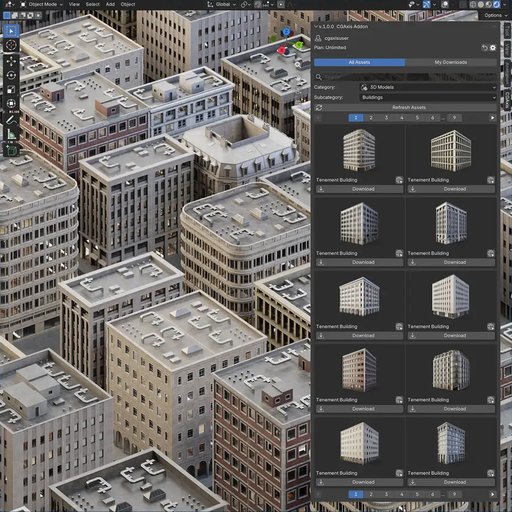Open the Add menu
The image size is (512, 512).
110,4
